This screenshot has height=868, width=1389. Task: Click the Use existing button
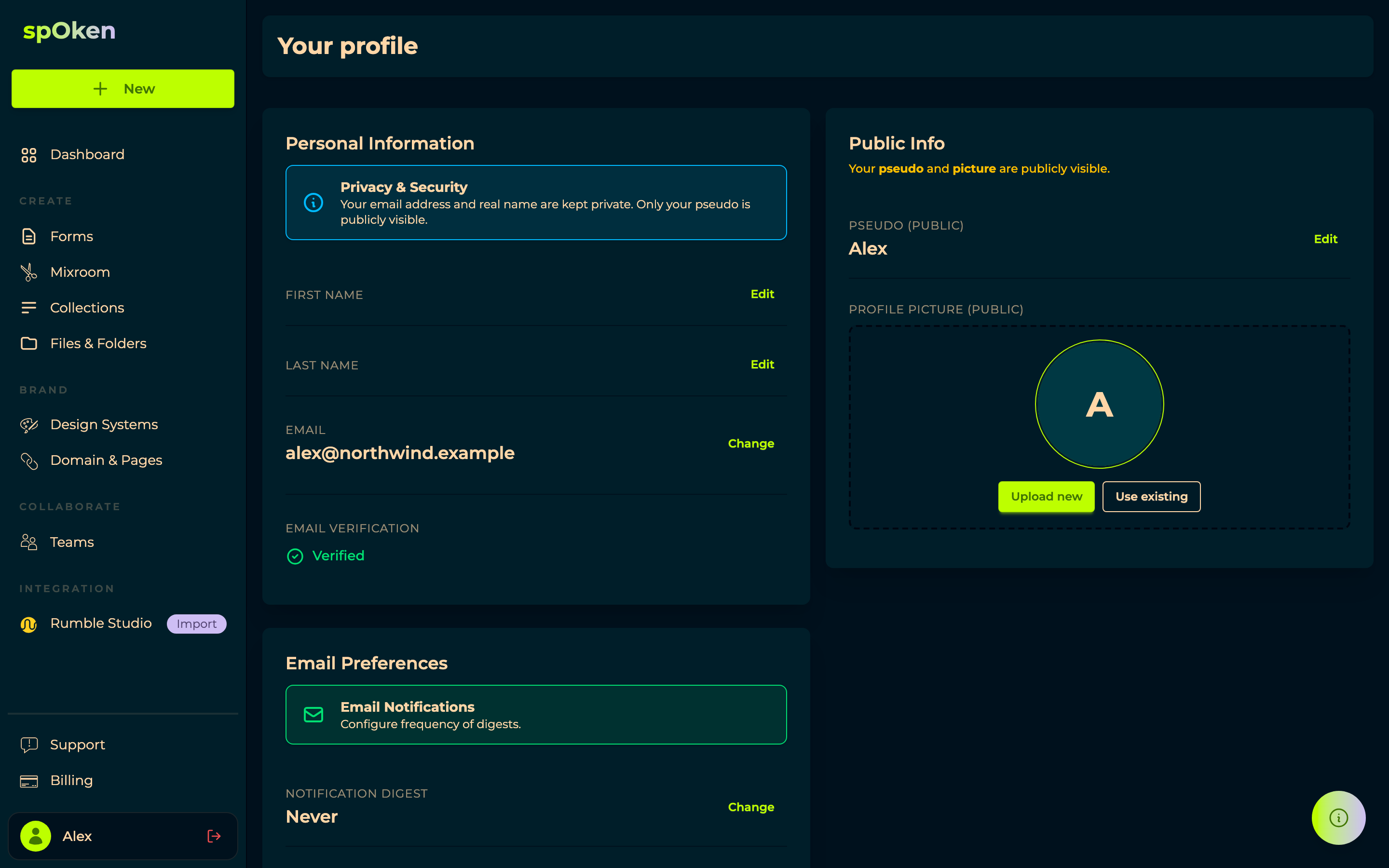(1151, 497)
